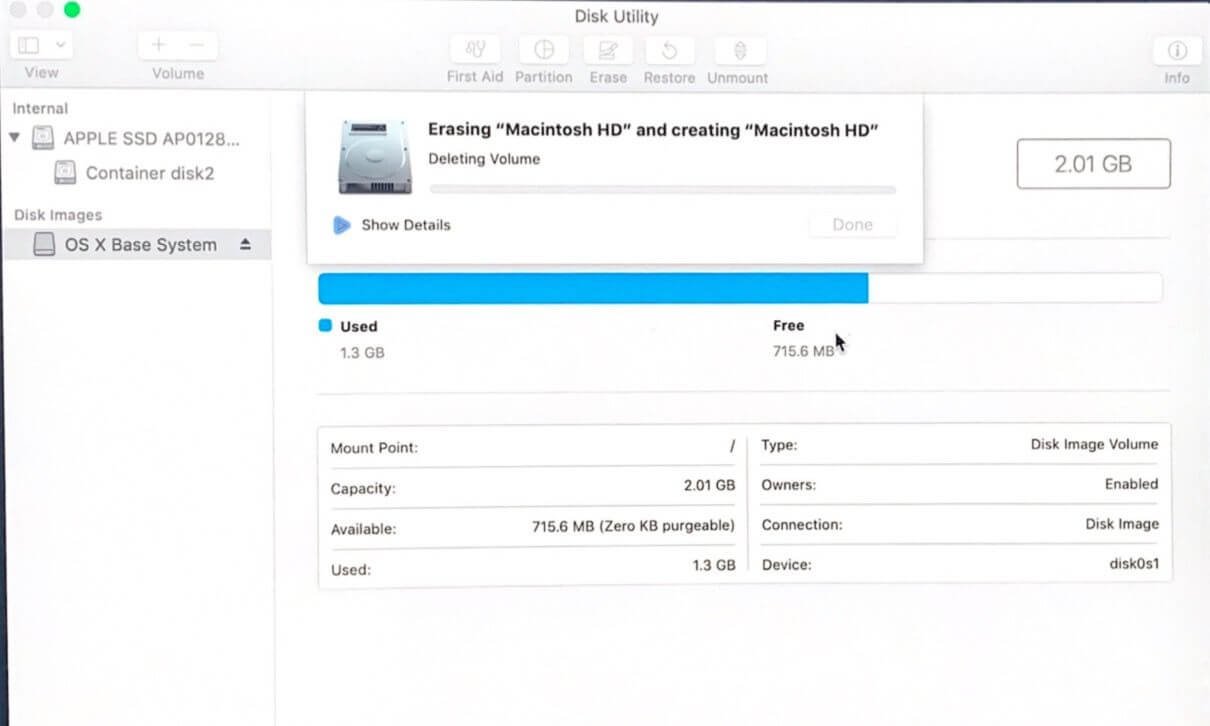Expand Show Details disclosure triangle
1210x726 pixels.
click(x=342, y=225)
